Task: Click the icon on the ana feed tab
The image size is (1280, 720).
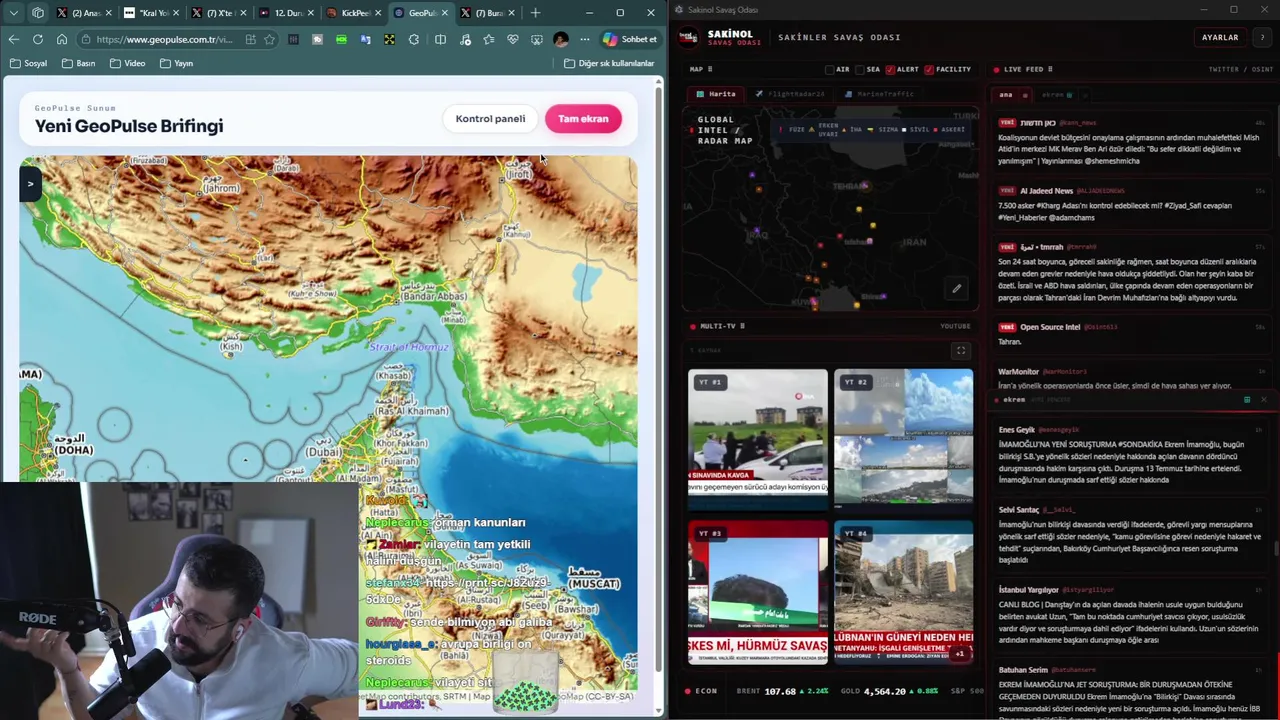Action: pos(1024,95)
